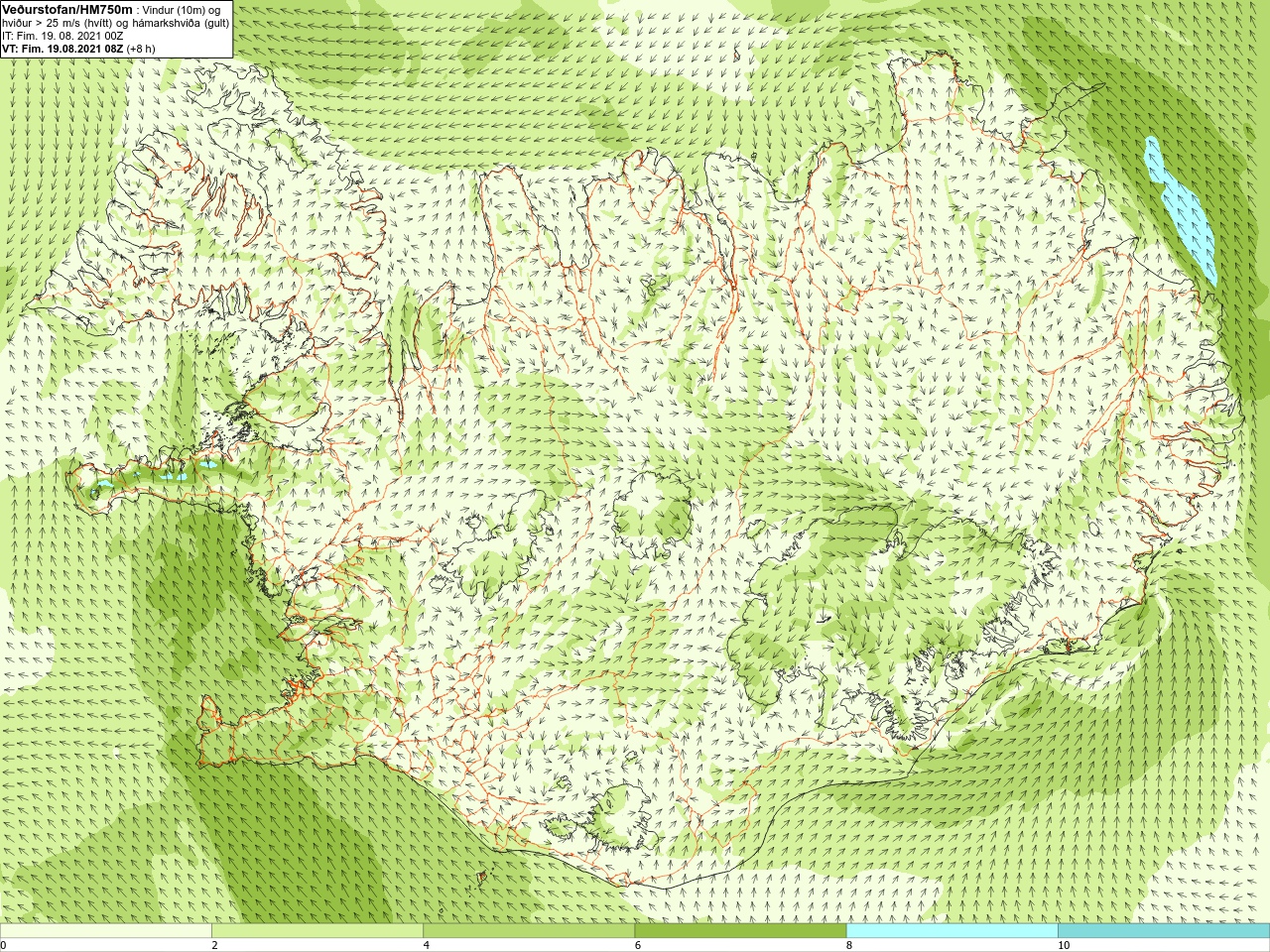
Task: Click the '8' label on the wind scale
Action: [x=849, y=945]
